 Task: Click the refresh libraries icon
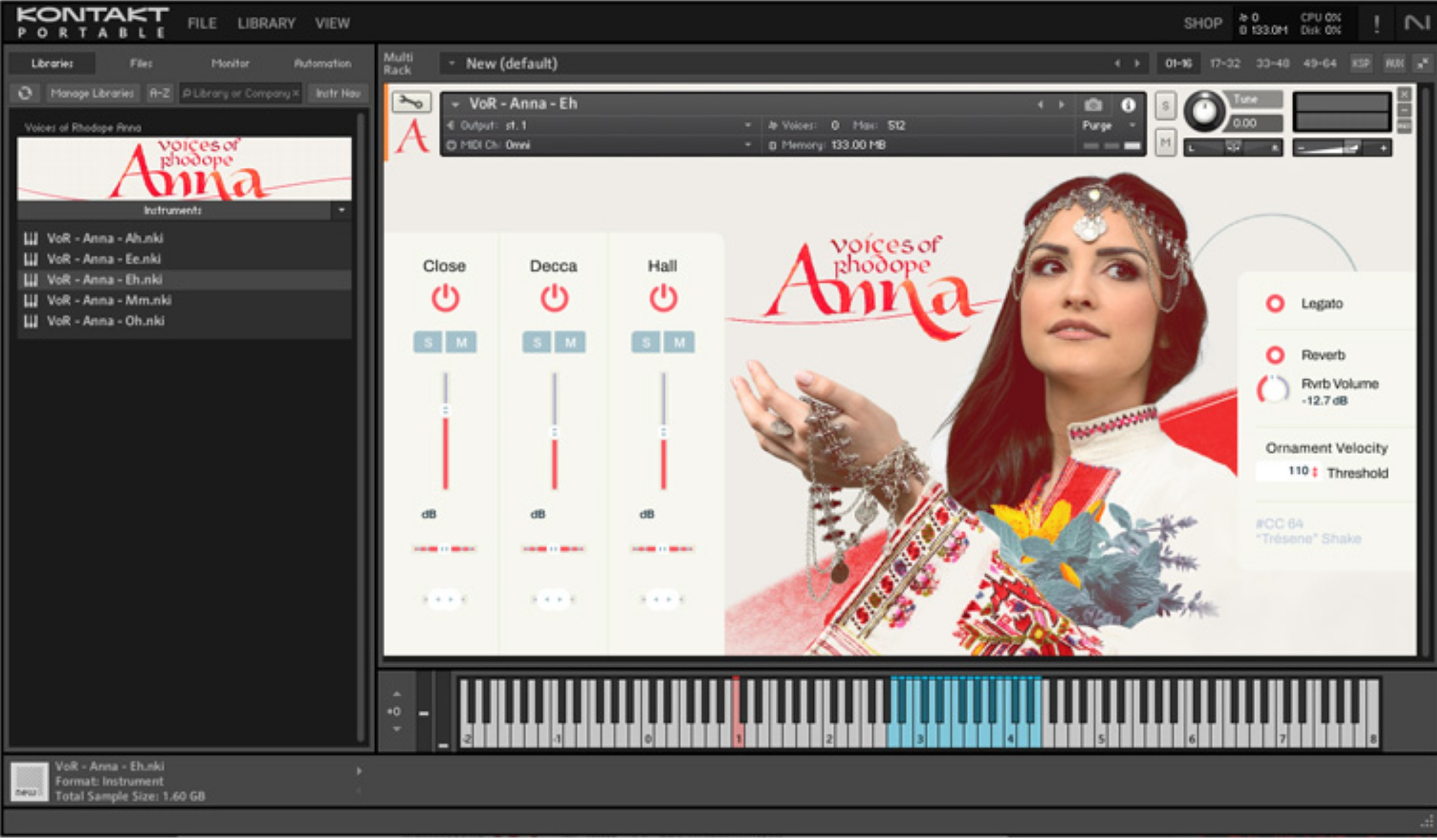(x=25, y=93)
